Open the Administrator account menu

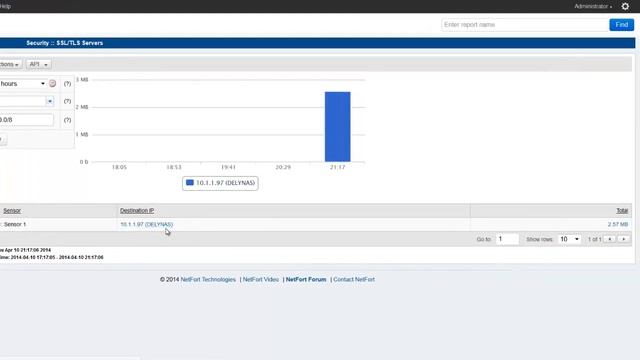(x=593, y=6)
